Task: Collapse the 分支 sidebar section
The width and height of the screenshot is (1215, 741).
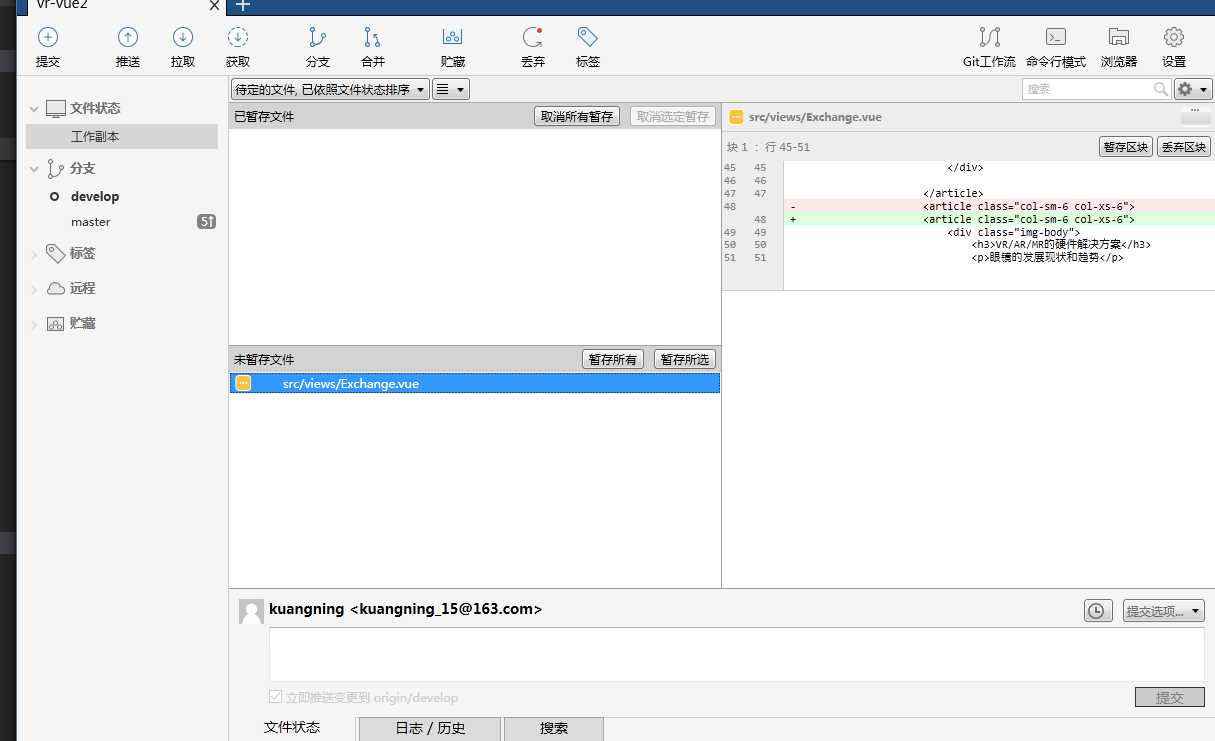Action: click(34, 169)
